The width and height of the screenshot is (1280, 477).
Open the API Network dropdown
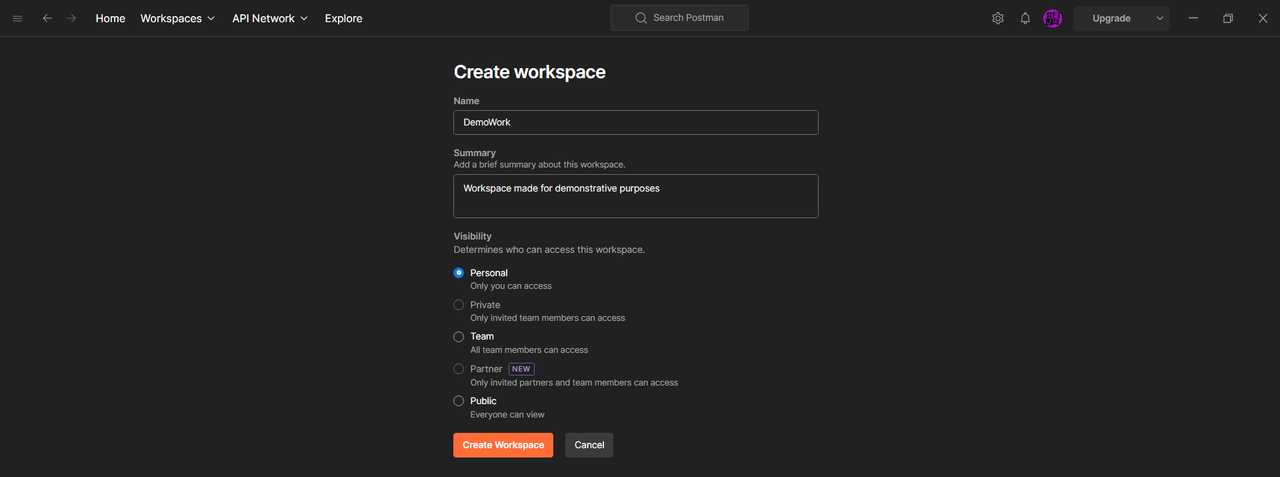tap(270, 18)
